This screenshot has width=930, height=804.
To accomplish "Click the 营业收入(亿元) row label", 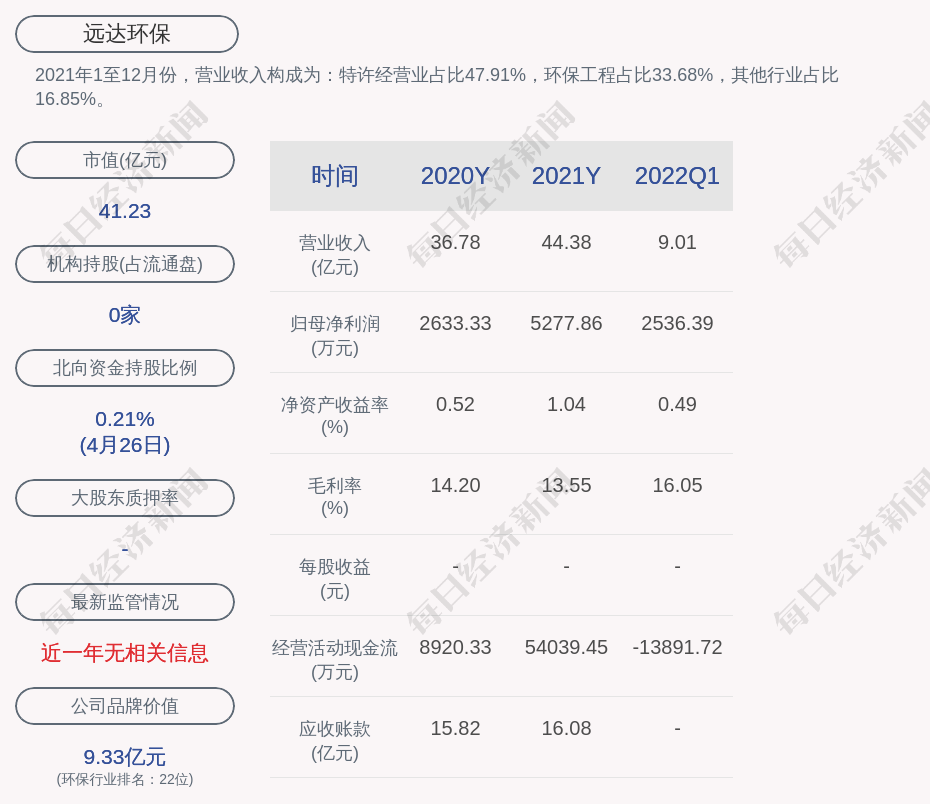I will coord(335,255).
